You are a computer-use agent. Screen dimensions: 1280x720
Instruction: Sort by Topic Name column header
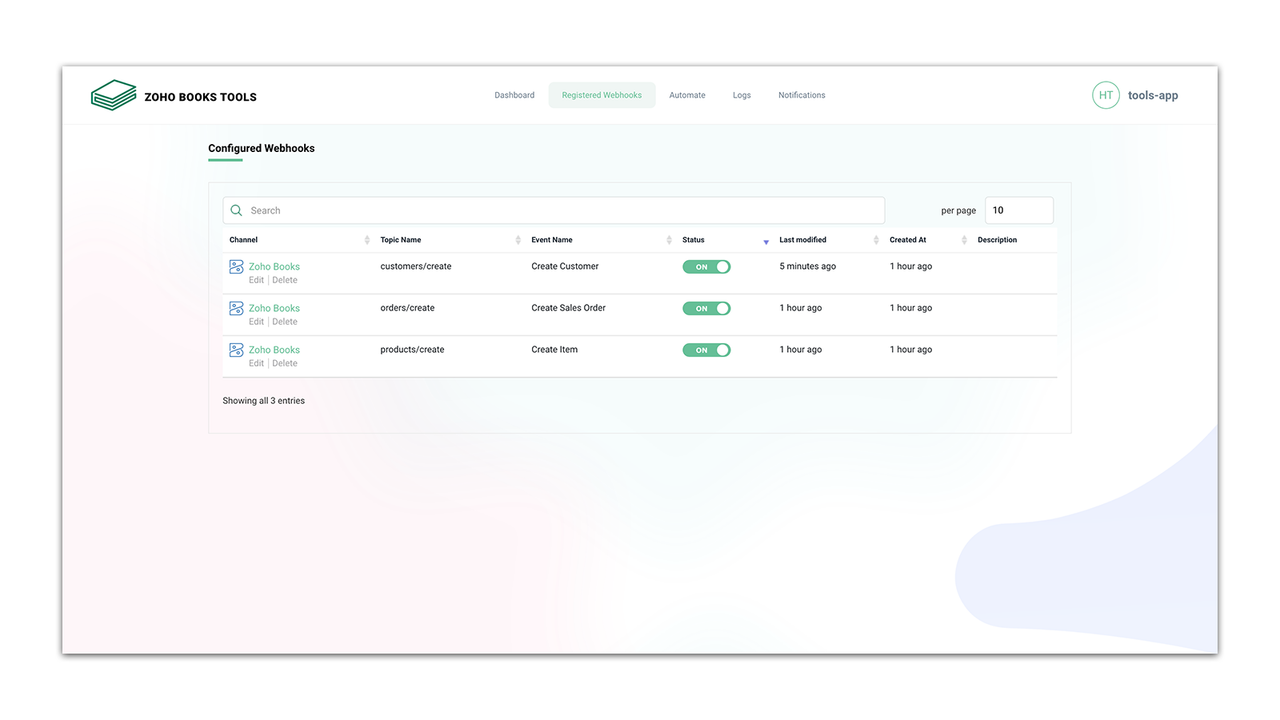401,240
